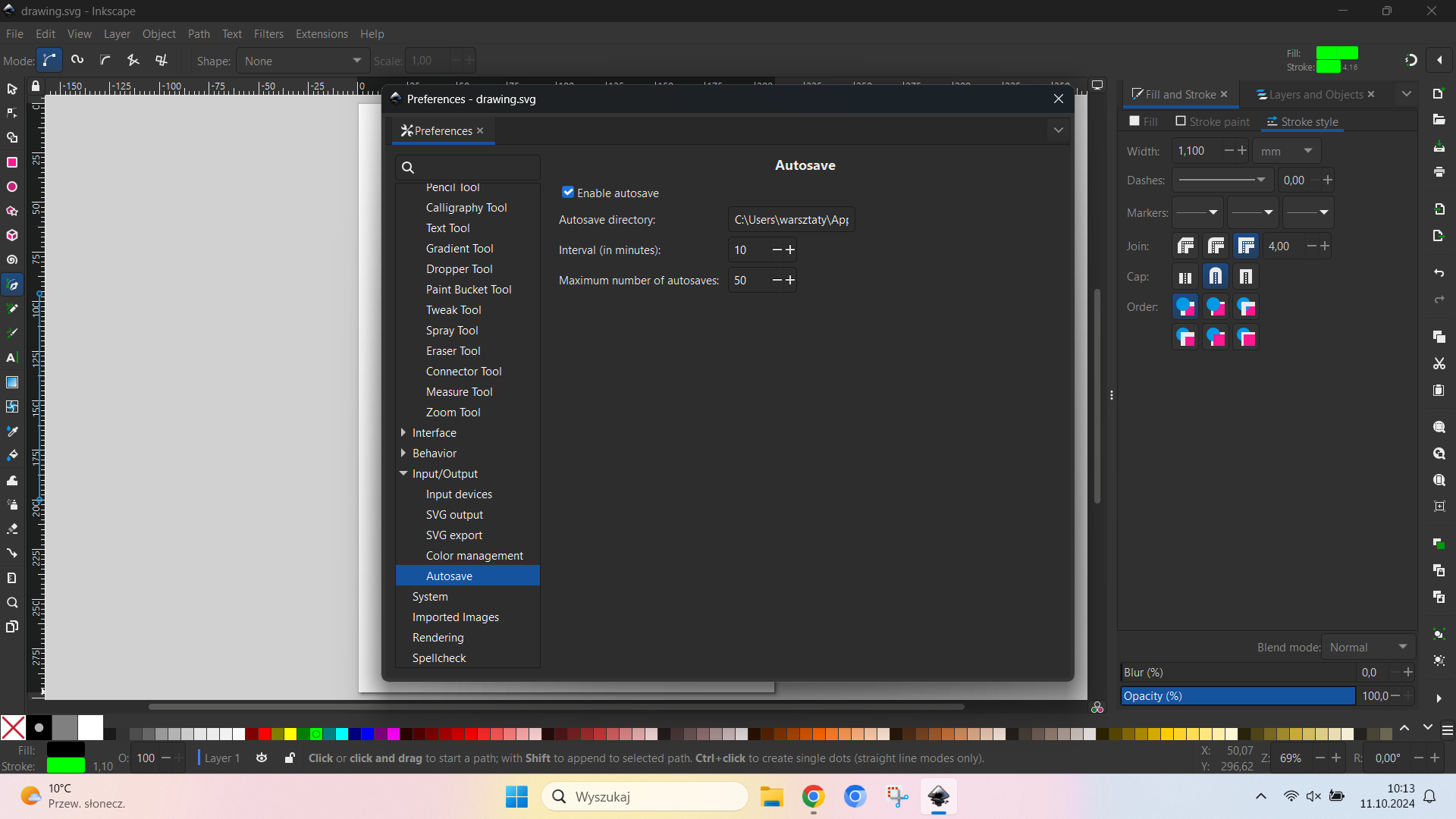Choose BSpline path mode
This screenshot has height=819, width=1456.
105,61
